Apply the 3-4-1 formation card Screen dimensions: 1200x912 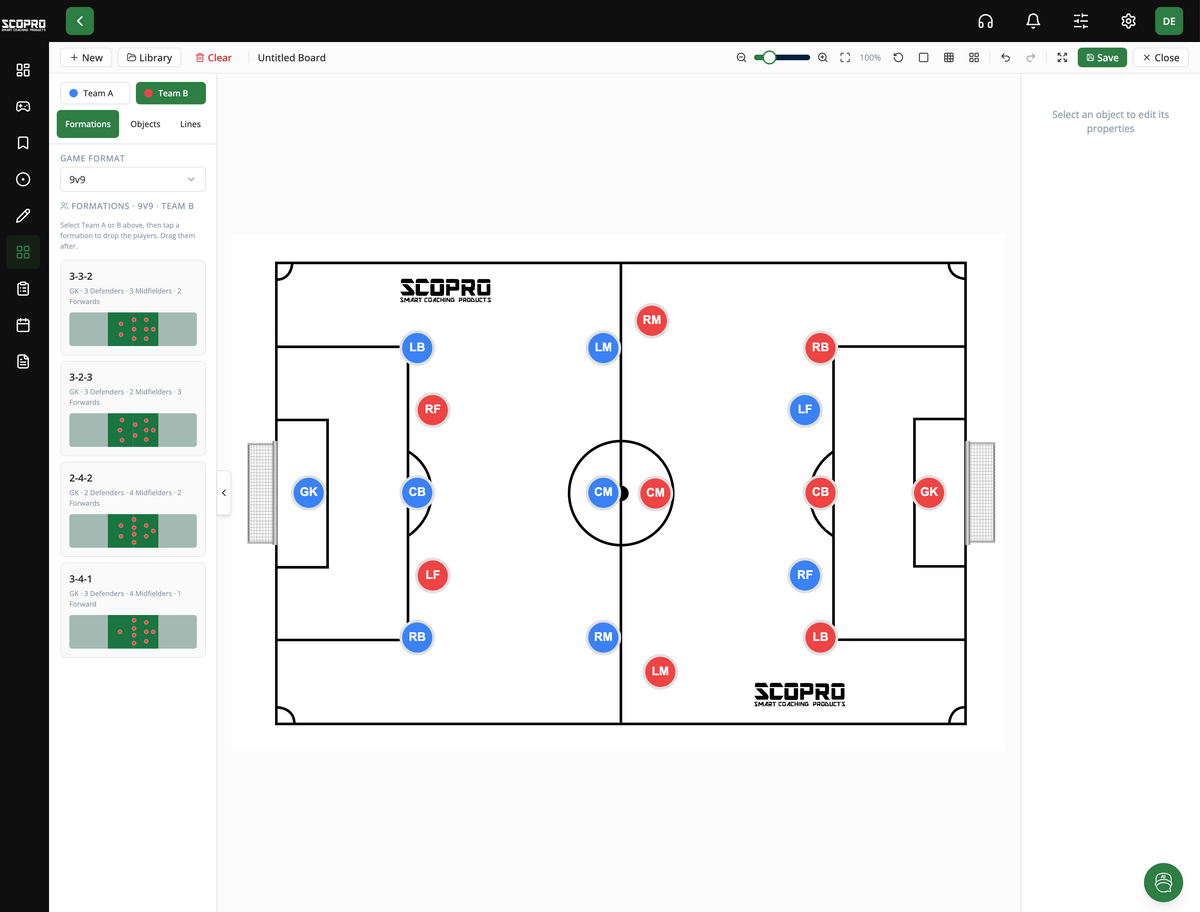point(133,610)
